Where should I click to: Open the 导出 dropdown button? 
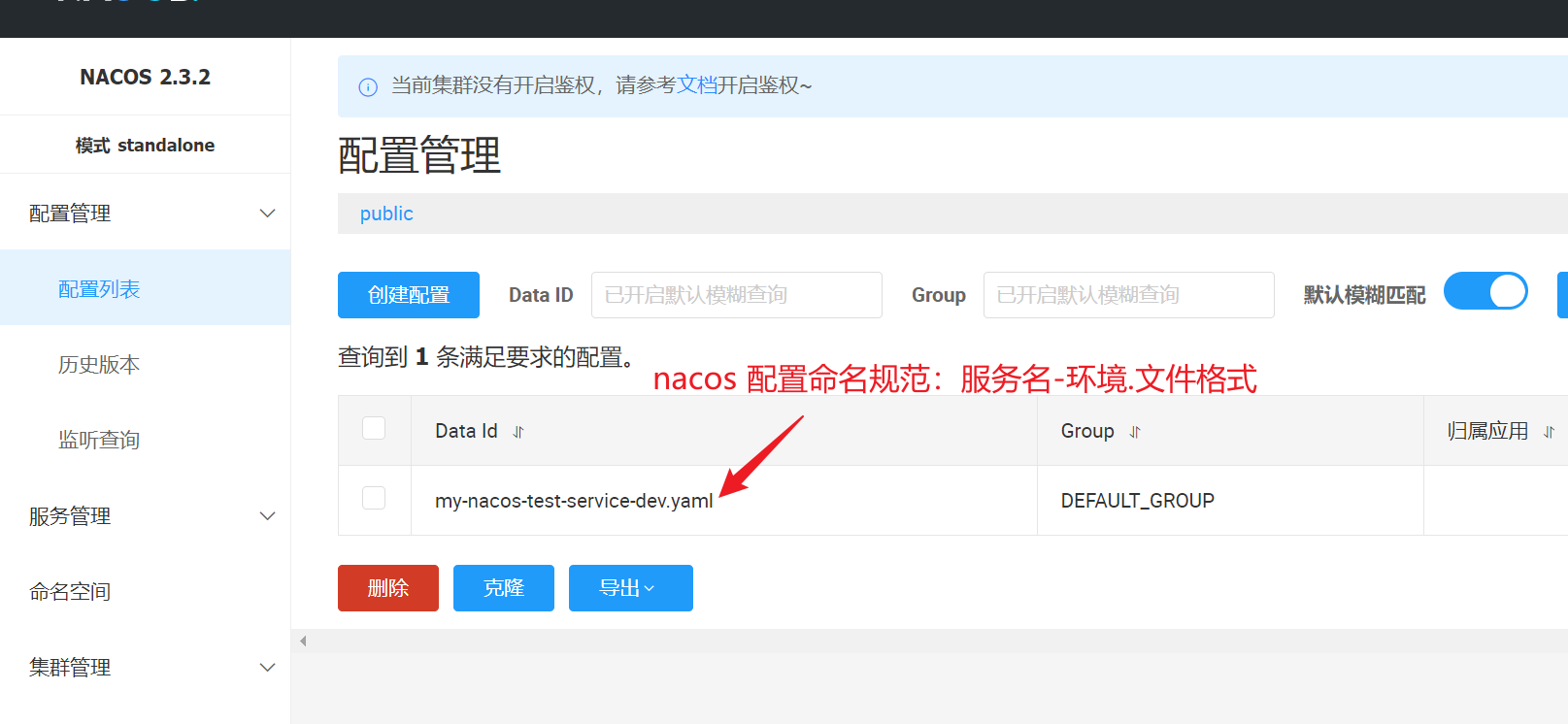(x=631, y=588)
